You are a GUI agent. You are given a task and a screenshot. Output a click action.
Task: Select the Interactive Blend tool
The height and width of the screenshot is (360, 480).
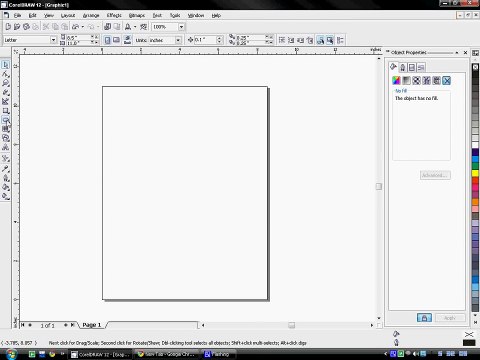[x=5, y=159]
